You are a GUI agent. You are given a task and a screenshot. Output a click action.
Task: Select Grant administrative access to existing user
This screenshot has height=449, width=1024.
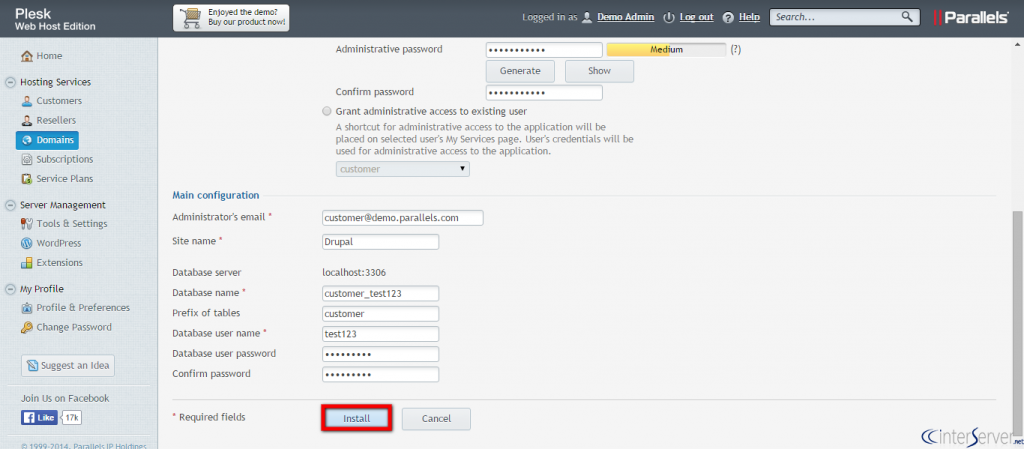pyautogui.click(x=327, y=112)
